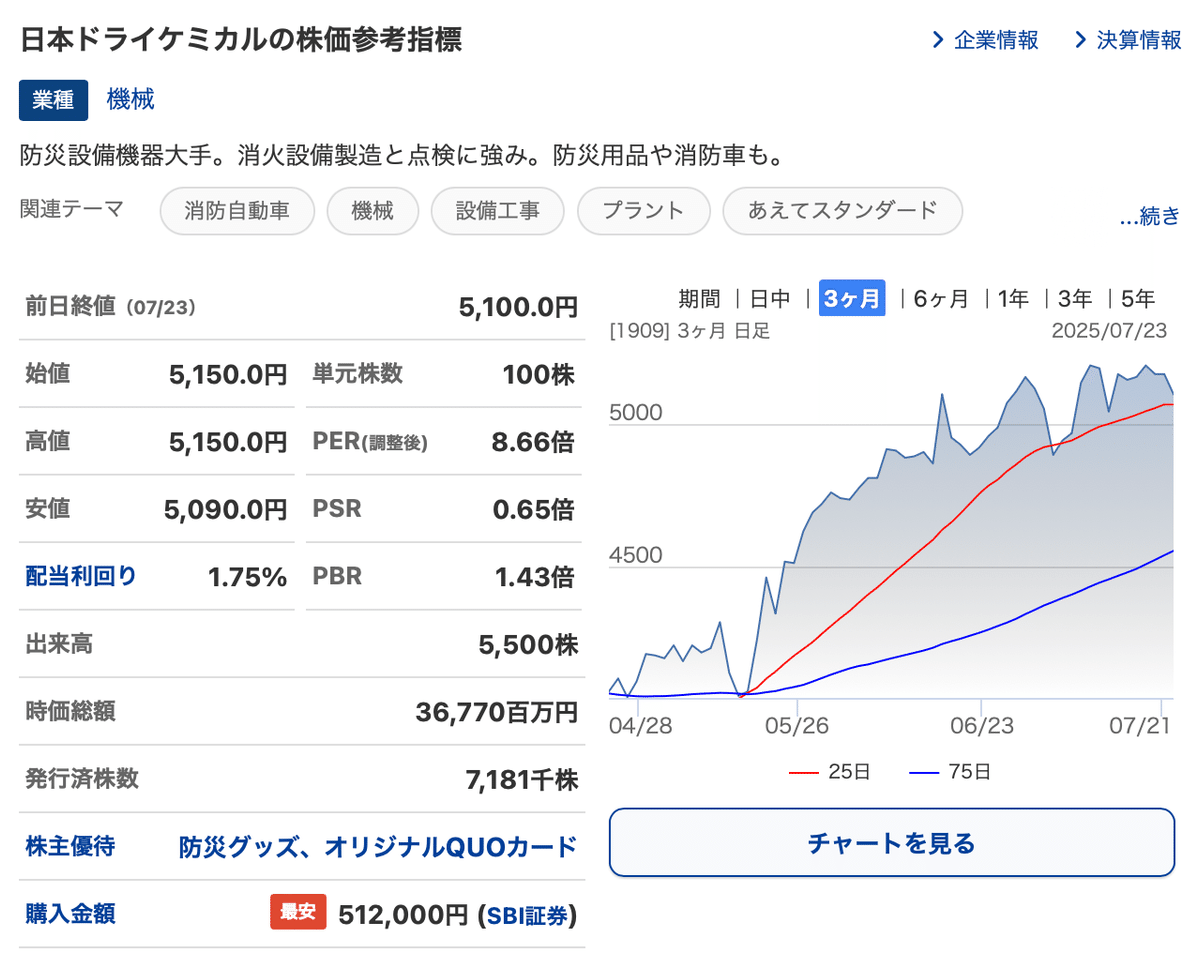Select the 5年 chart period
1200x968 pixels.
click(1138, 298)
